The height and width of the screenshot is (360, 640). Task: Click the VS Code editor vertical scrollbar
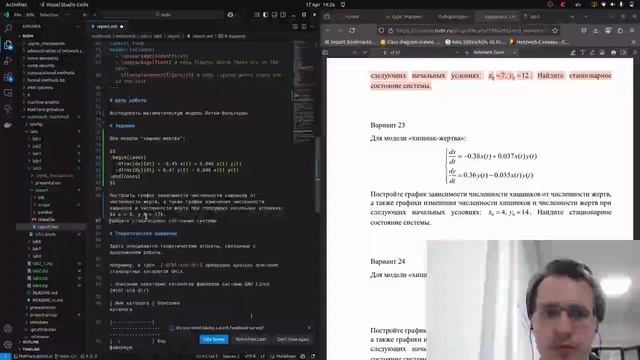click(317, 176)
